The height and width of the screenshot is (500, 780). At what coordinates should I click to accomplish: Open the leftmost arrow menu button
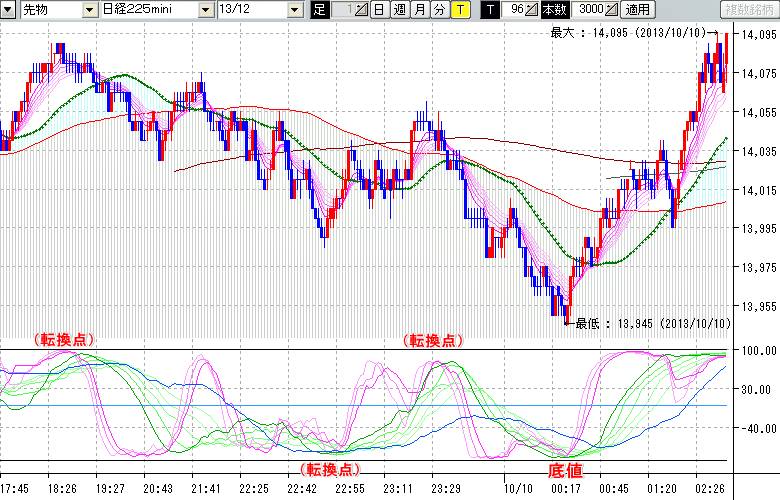(9, 10)
